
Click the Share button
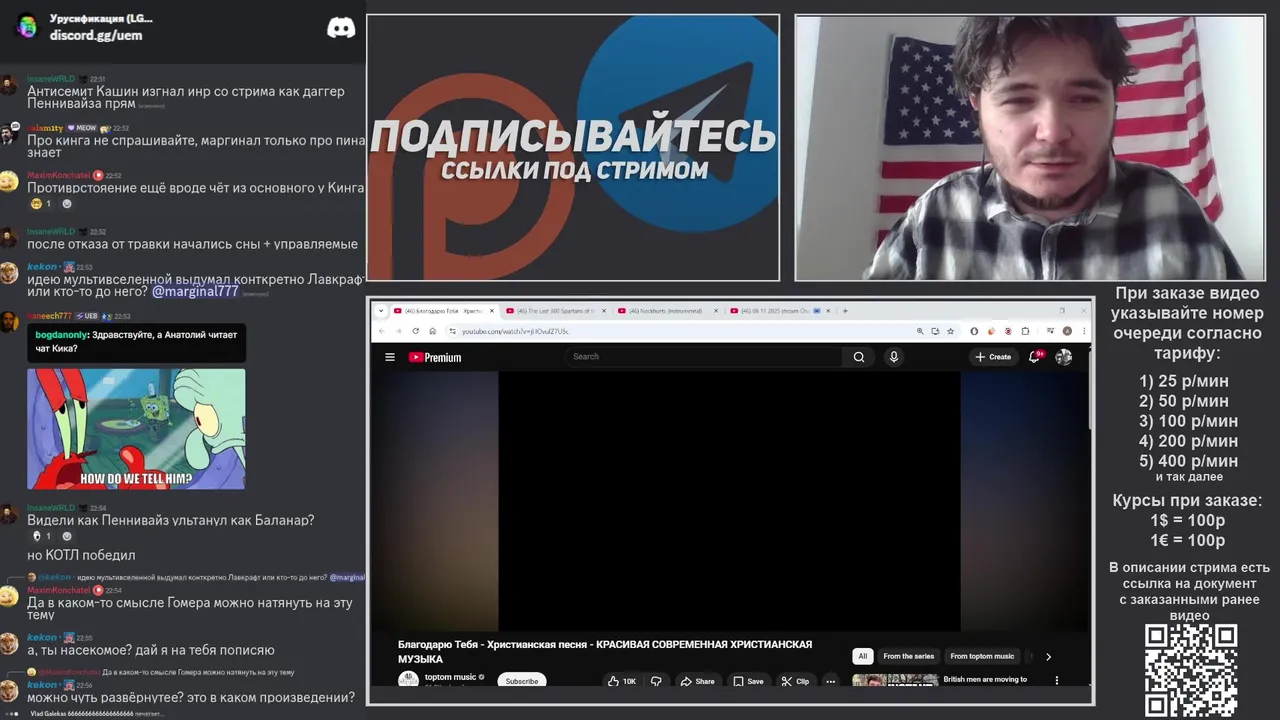(697, 681)
